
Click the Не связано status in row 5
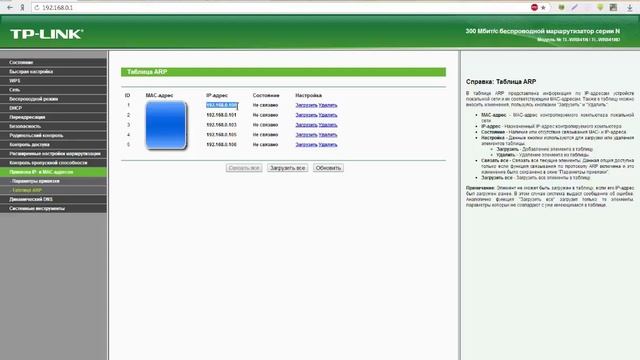(265, 144)
